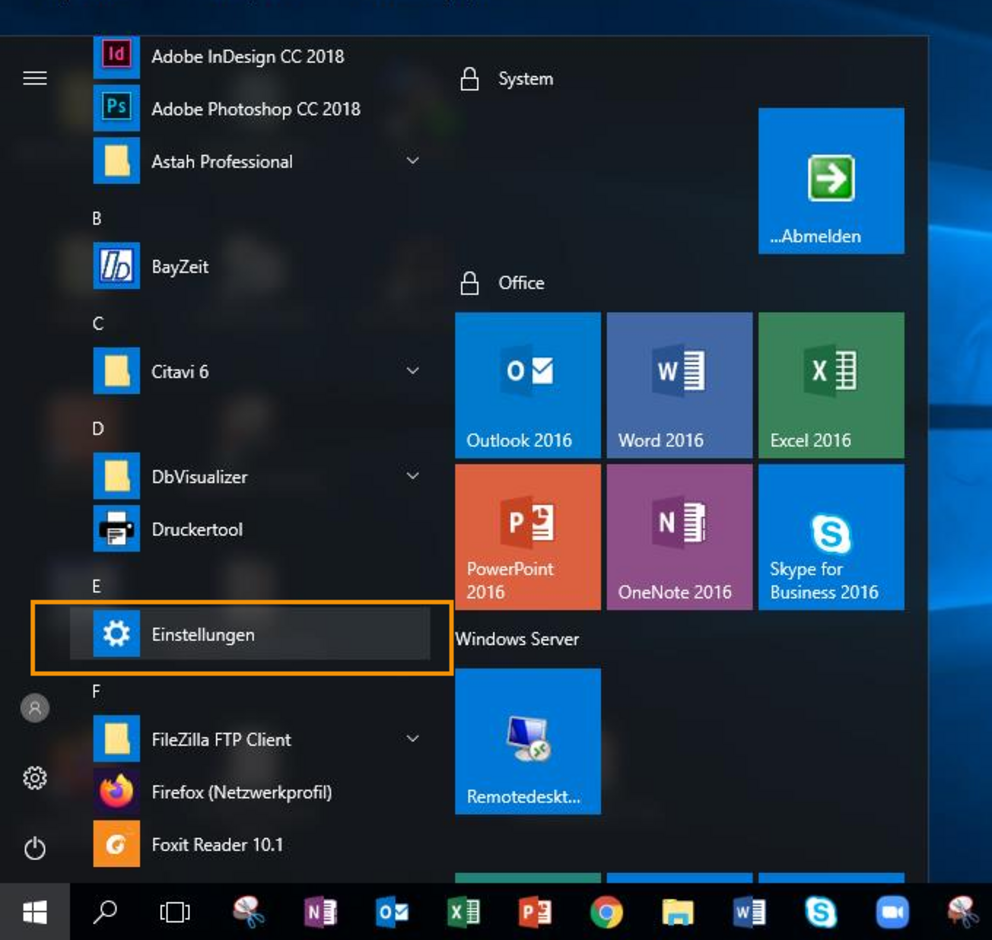The image size is (992, 940).
Task: Open the Citavi 6 folder entry
Action: (250, 371)
